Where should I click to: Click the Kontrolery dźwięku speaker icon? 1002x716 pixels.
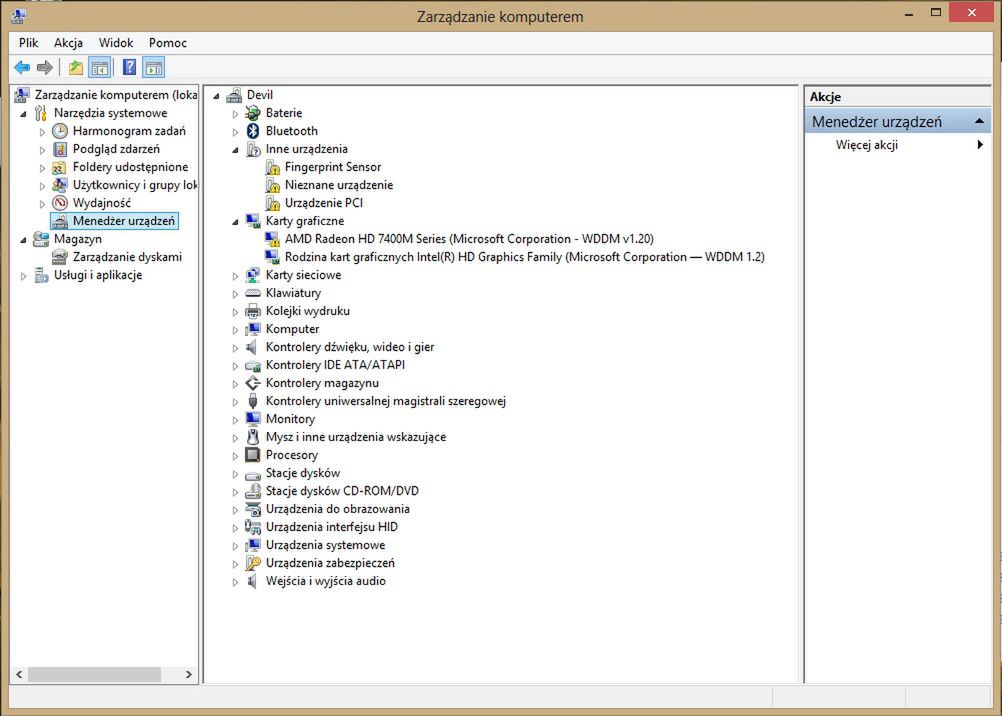point(253,347)
